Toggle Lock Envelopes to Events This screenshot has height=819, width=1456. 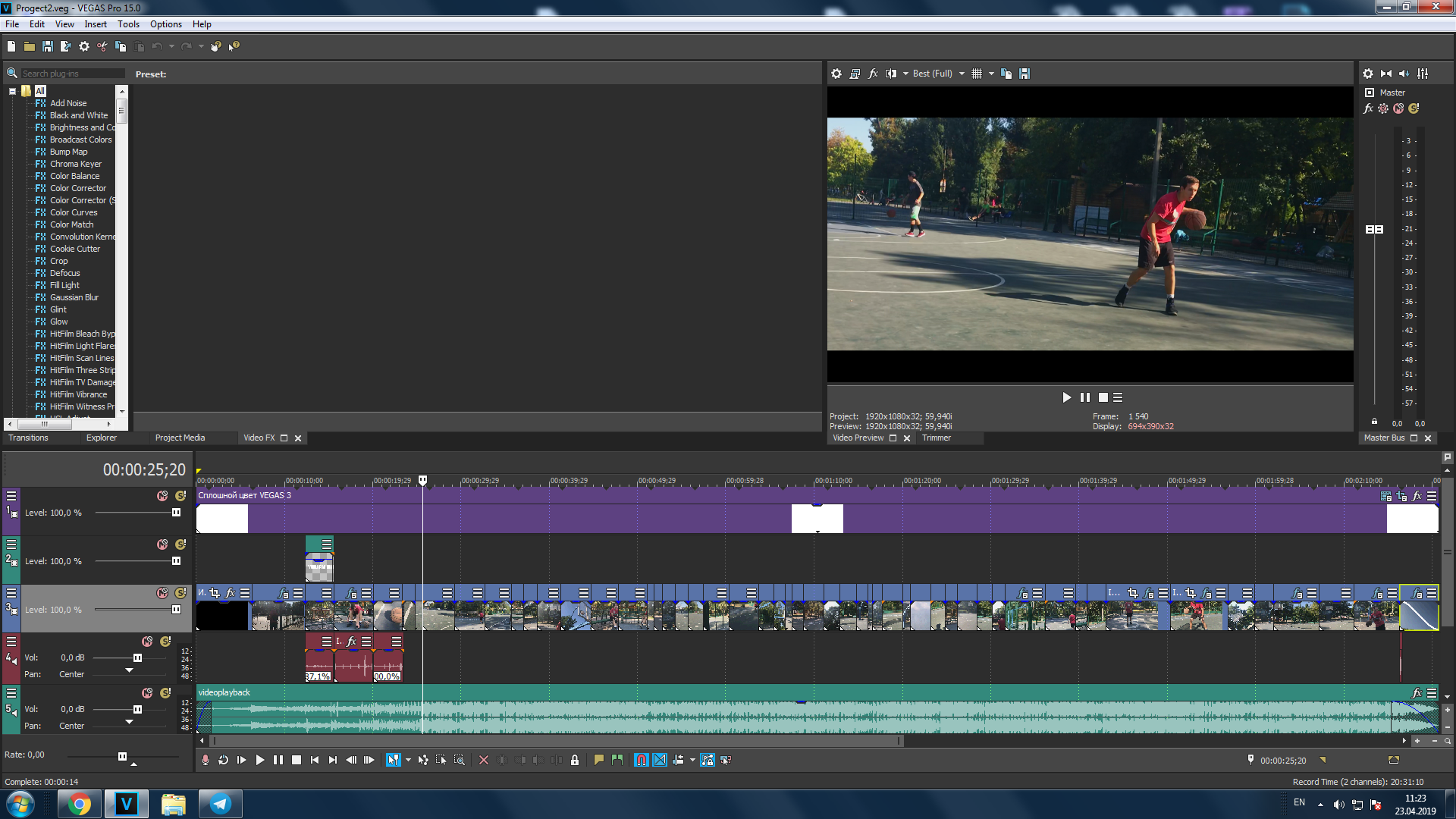coord(708,760)
